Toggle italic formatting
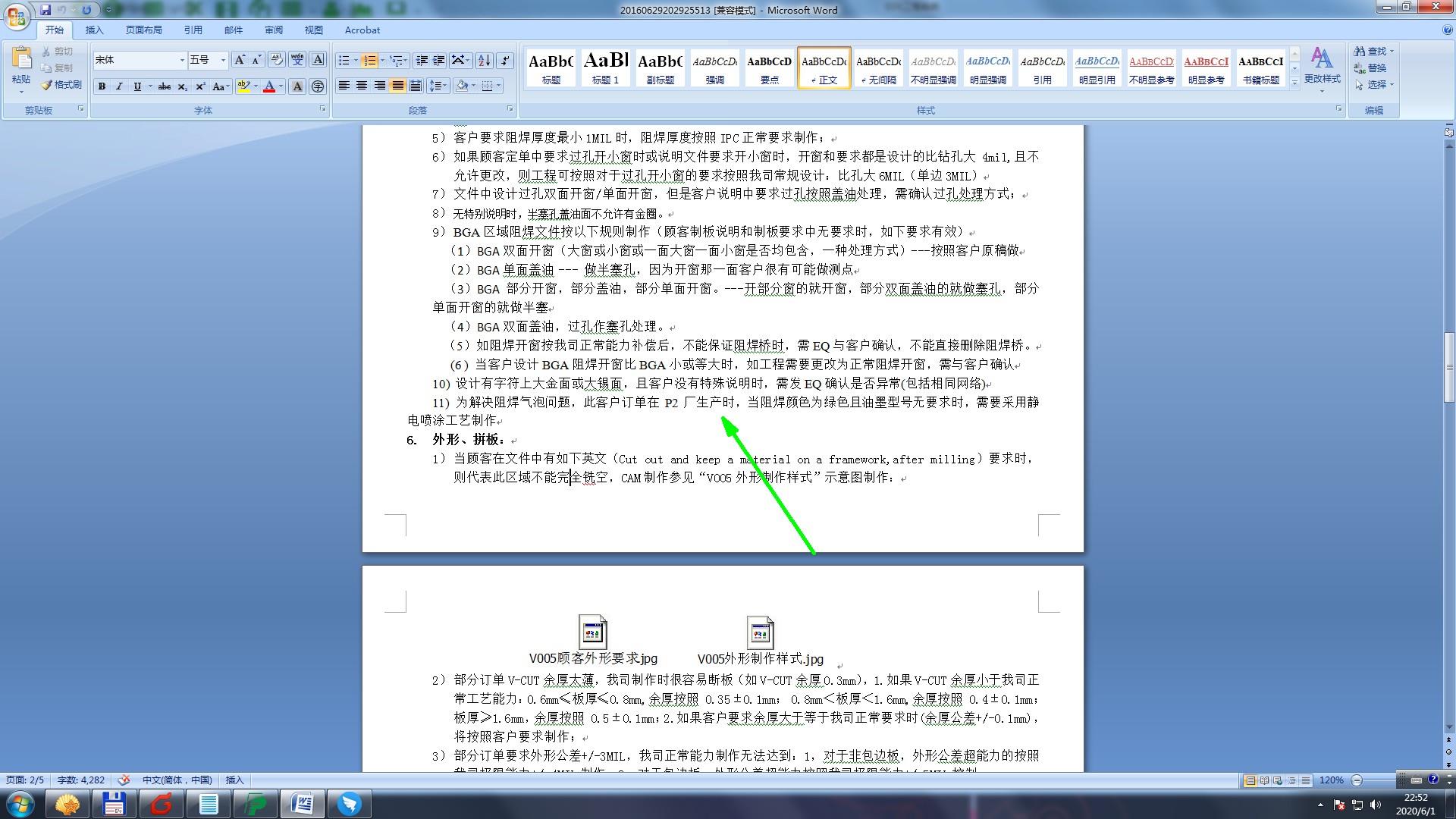1456x819 pixels. click(x=119, y=86)
